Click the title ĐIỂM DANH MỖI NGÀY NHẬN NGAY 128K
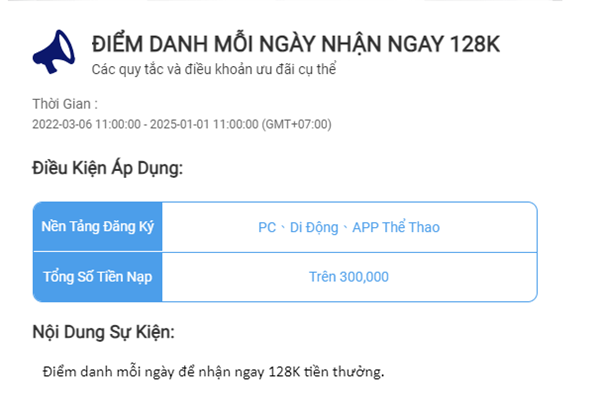This screenshot has height=409, width=602. click(x=295, y=45)
